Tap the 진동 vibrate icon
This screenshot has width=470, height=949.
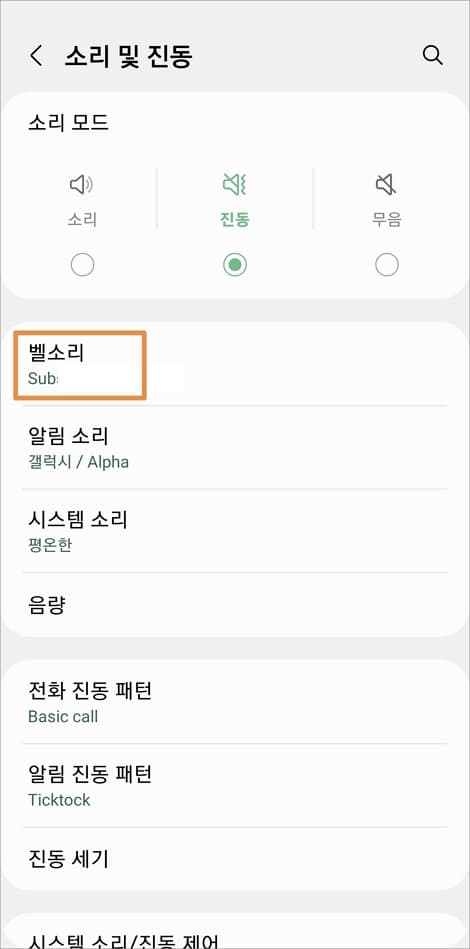(235, 185)
